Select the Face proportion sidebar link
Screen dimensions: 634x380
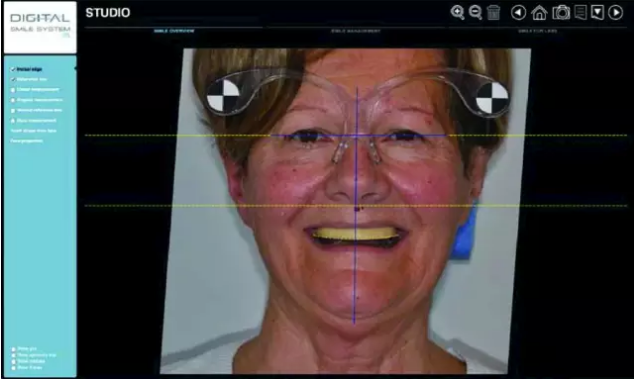click(27, 141)
